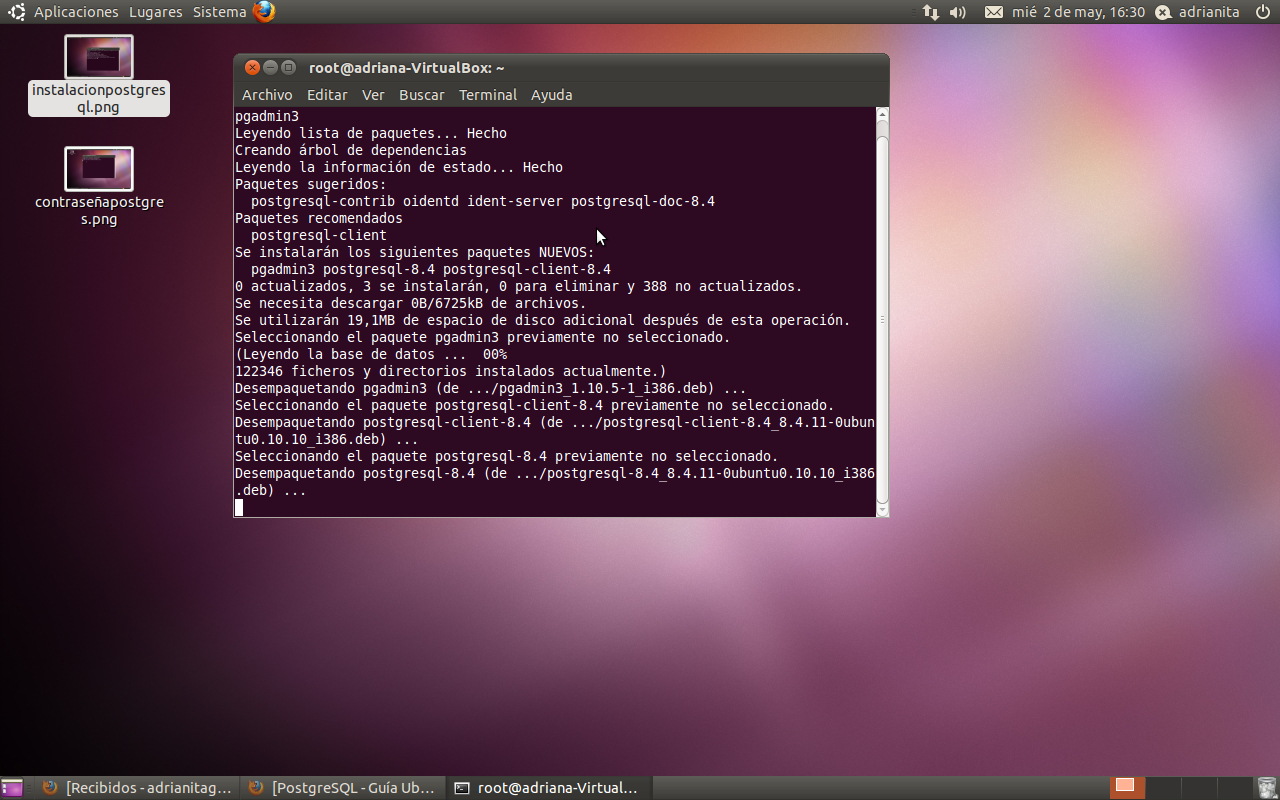Click 'Se necesita descargar 0B/6725kB' line
Viewport: 1280px width, 800px height.
[411, 303]
